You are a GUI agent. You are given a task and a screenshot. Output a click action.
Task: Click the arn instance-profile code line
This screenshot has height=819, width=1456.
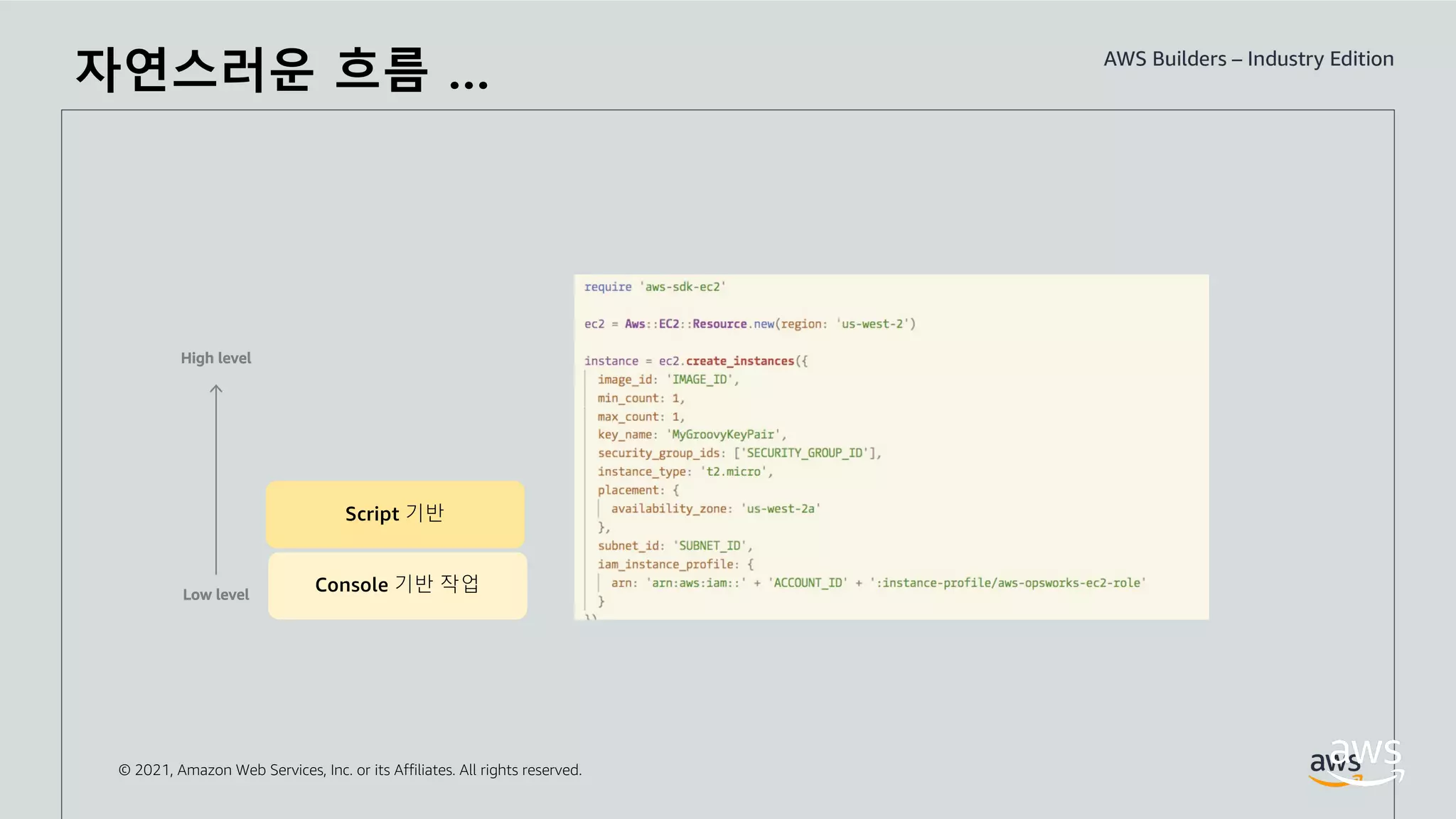[879, 582]
